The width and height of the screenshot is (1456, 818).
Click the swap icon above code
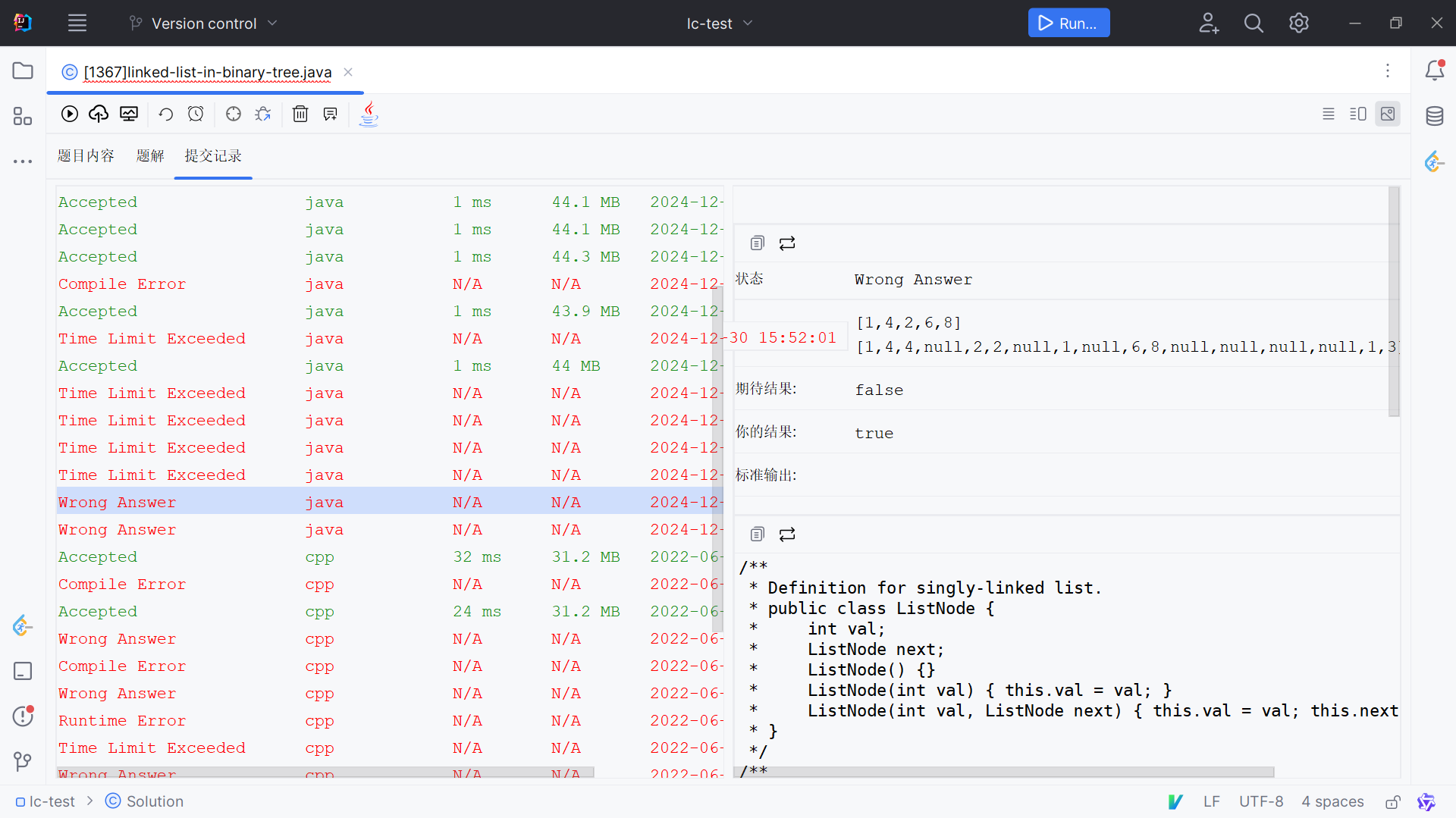coord(787,534)
